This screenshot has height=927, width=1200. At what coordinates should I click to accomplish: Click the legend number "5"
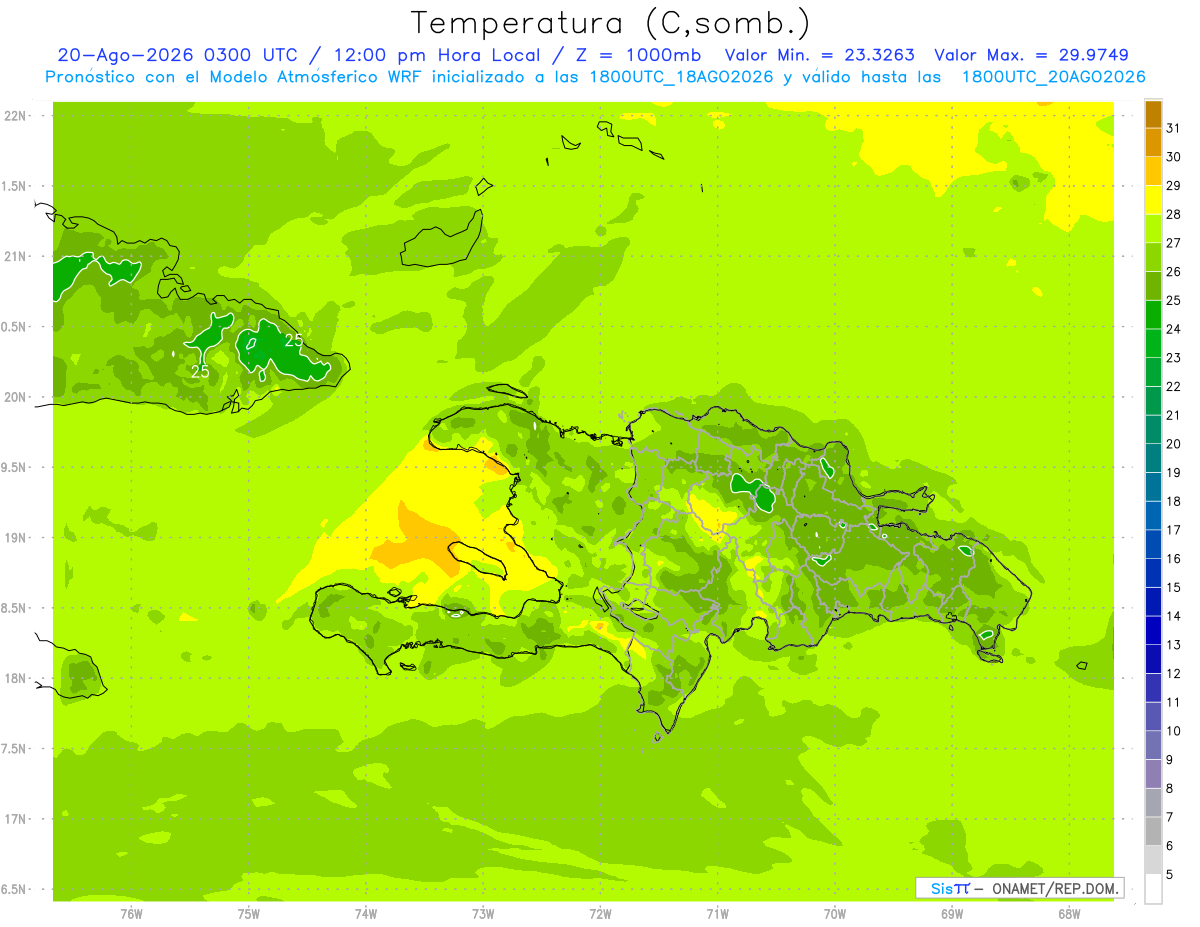(x=1170, y=874)
